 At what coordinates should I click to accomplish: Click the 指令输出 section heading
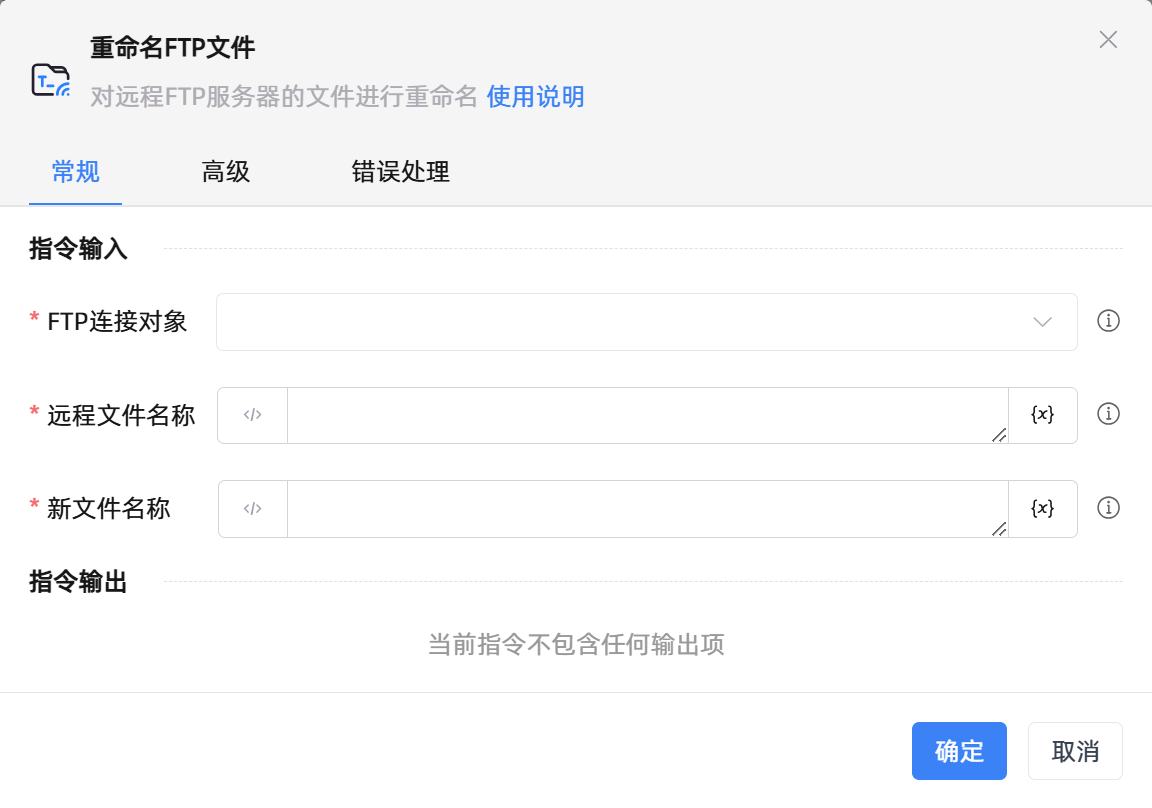click(78, 582)
